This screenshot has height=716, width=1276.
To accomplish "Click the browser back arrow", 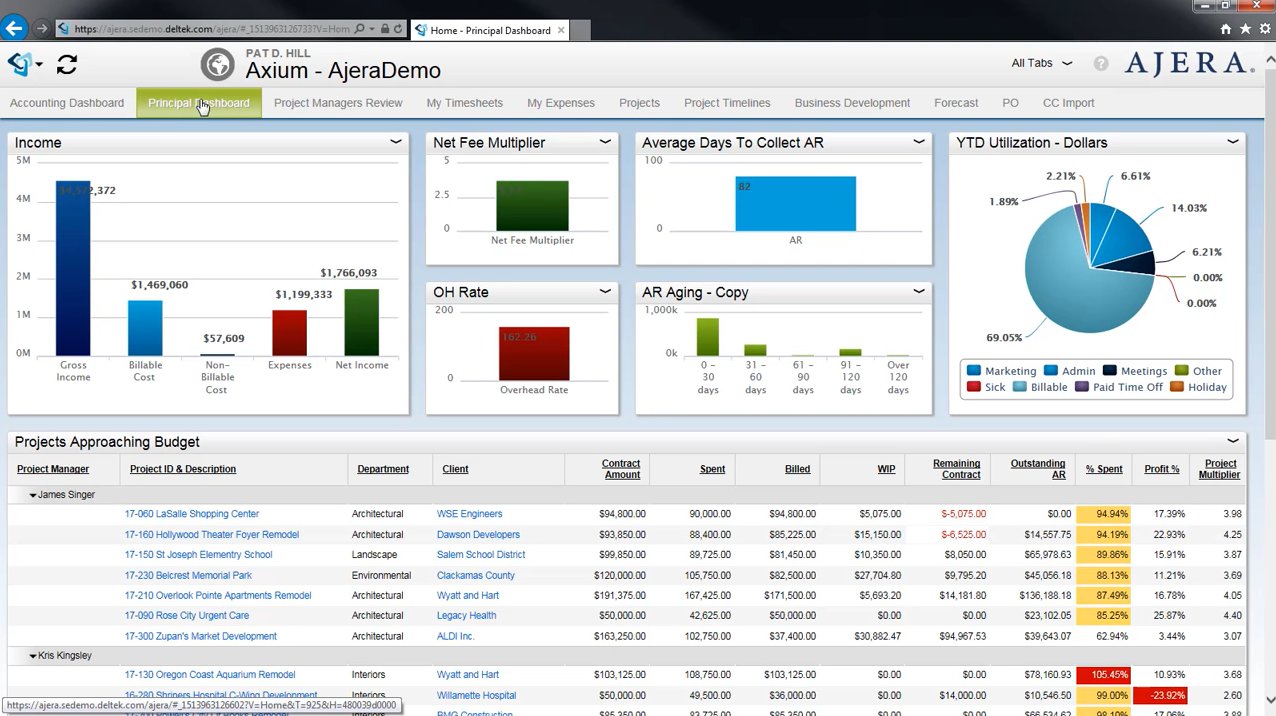I will (14, 28).
